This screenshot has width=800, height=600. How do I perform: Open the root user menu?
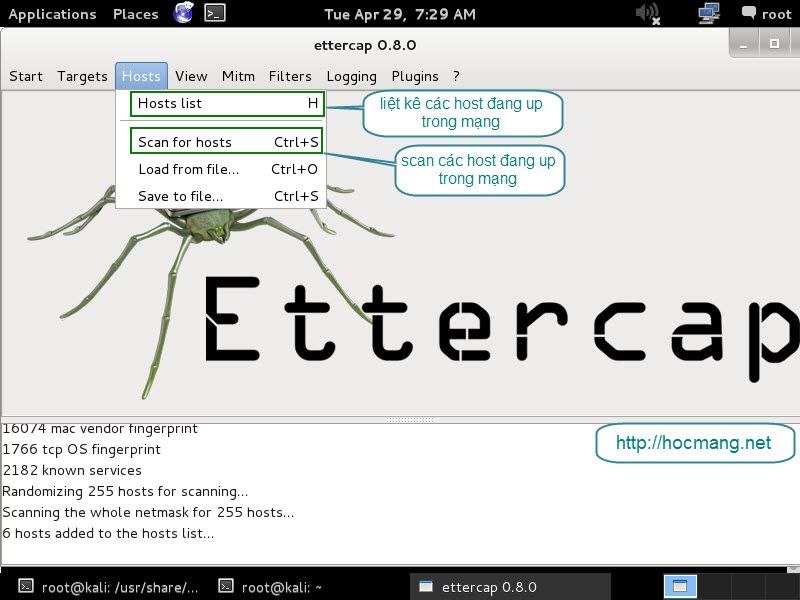click(767, 14)
